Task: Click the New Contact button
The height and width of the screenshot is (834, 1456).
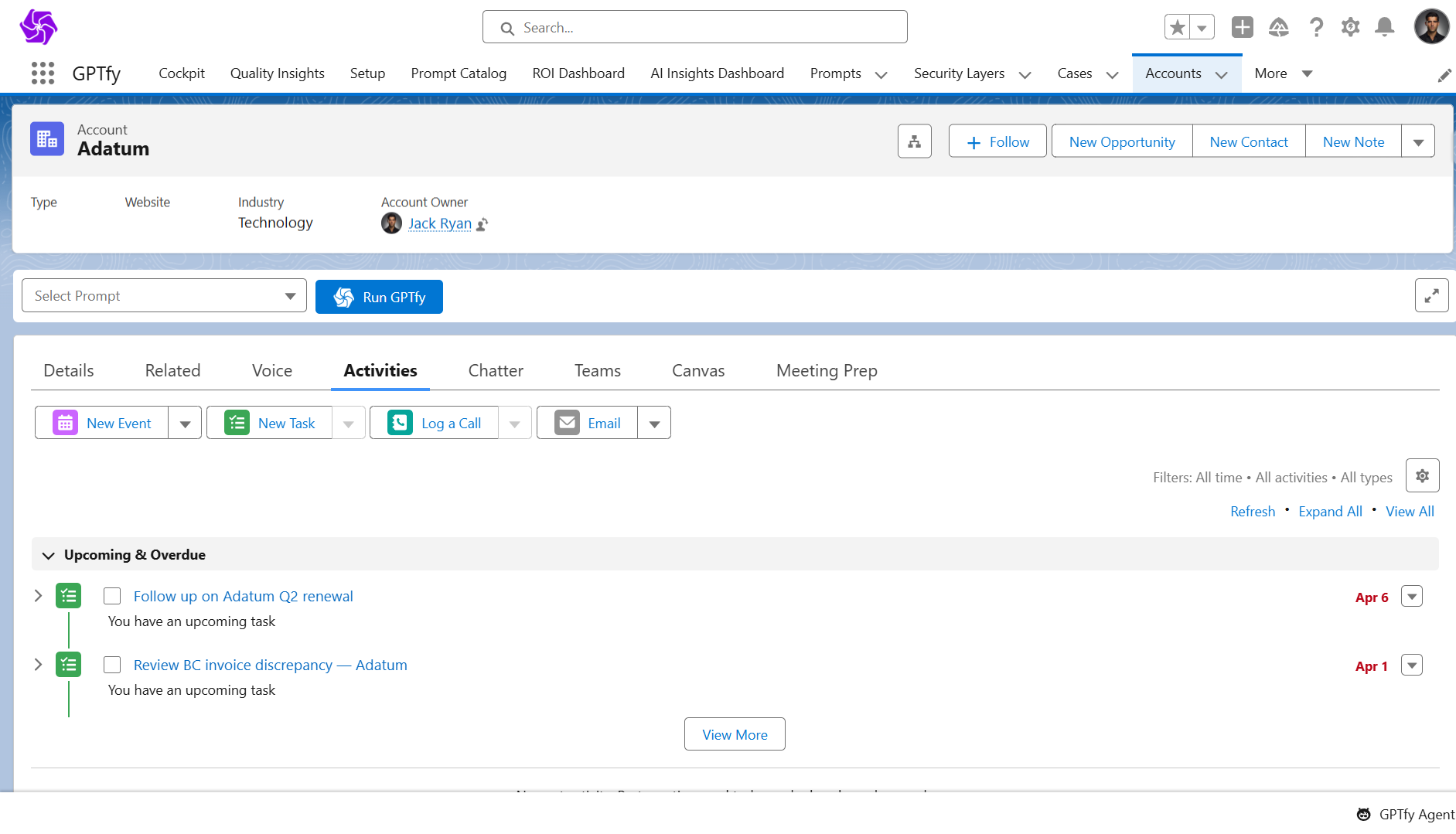Action: [x=1249, y=141]
